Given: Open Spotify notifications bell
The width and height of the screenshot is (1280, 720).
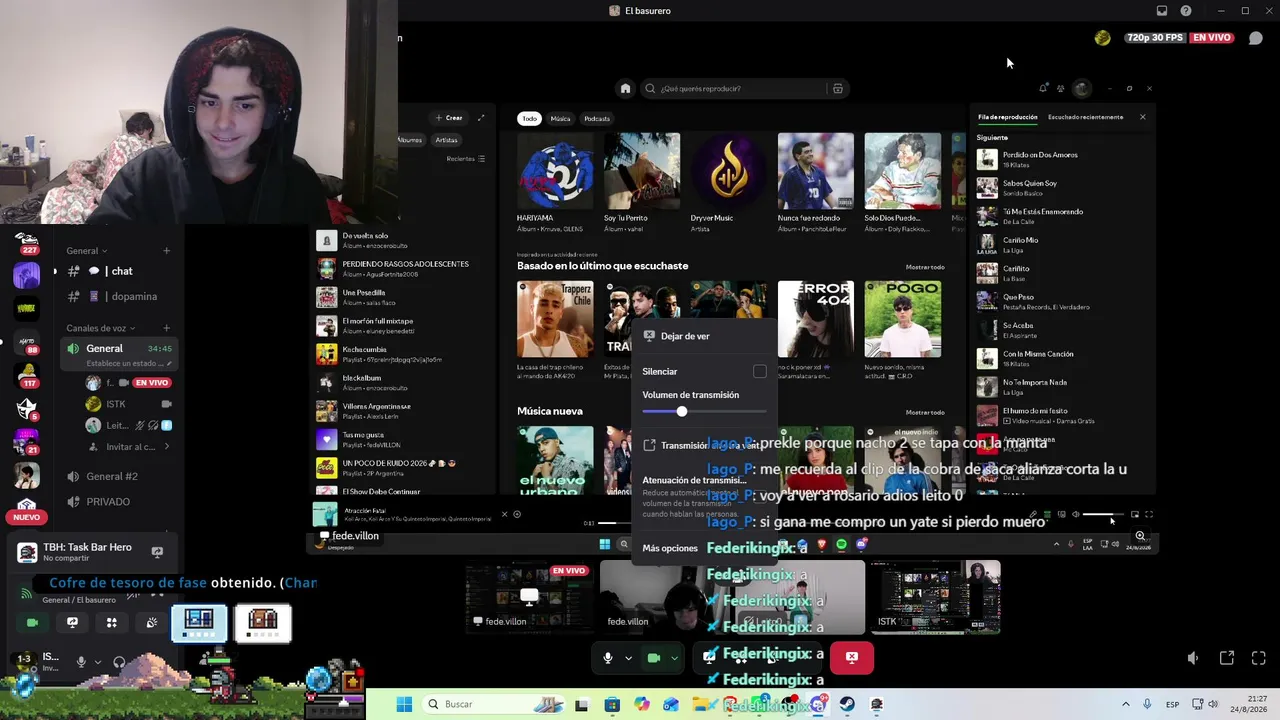Looking at the screenshot, I should click(x=1043, y=88).
